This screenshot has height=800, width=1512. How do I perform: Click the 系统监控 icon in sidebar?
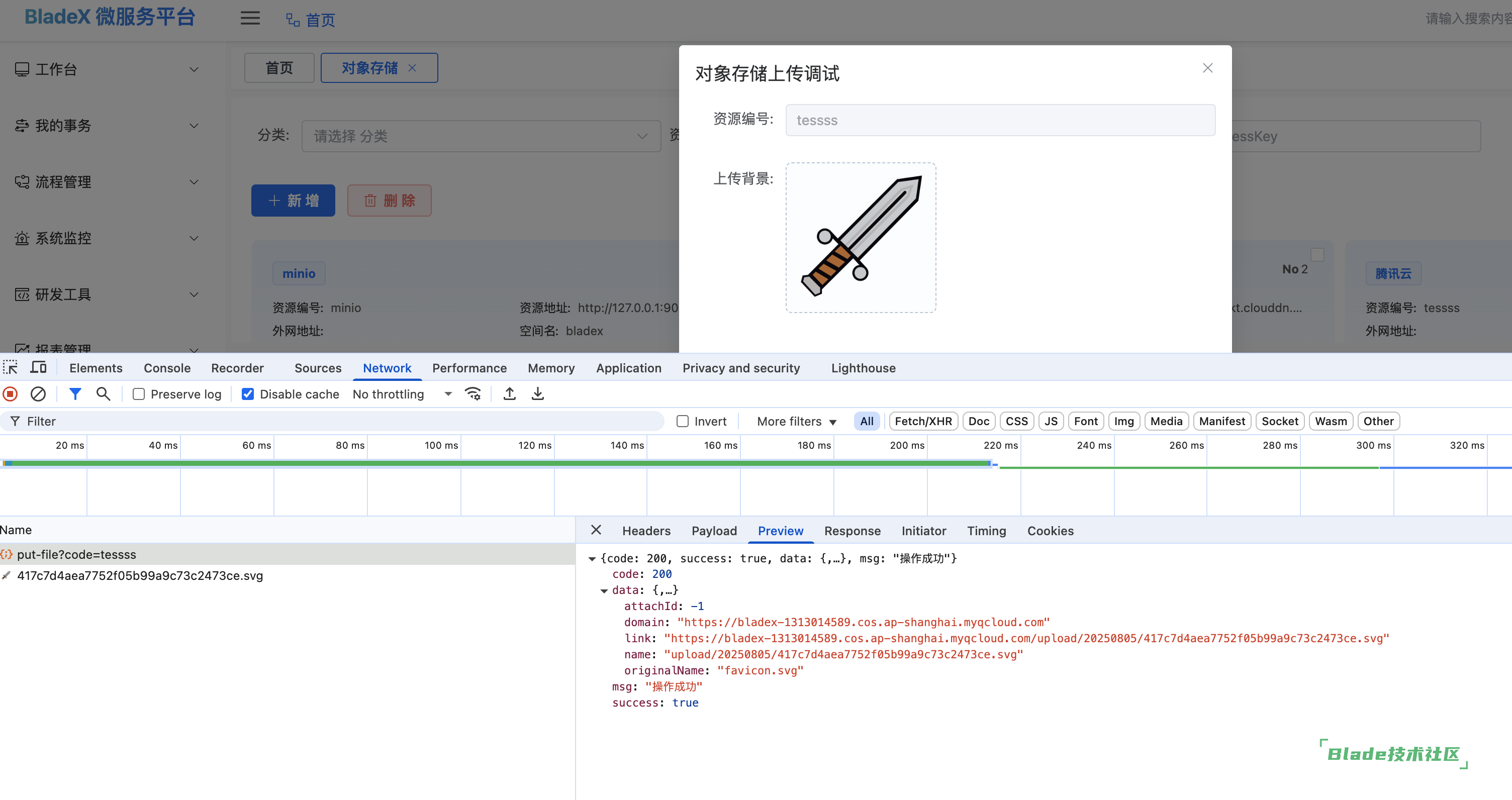(x=22, y=238)
